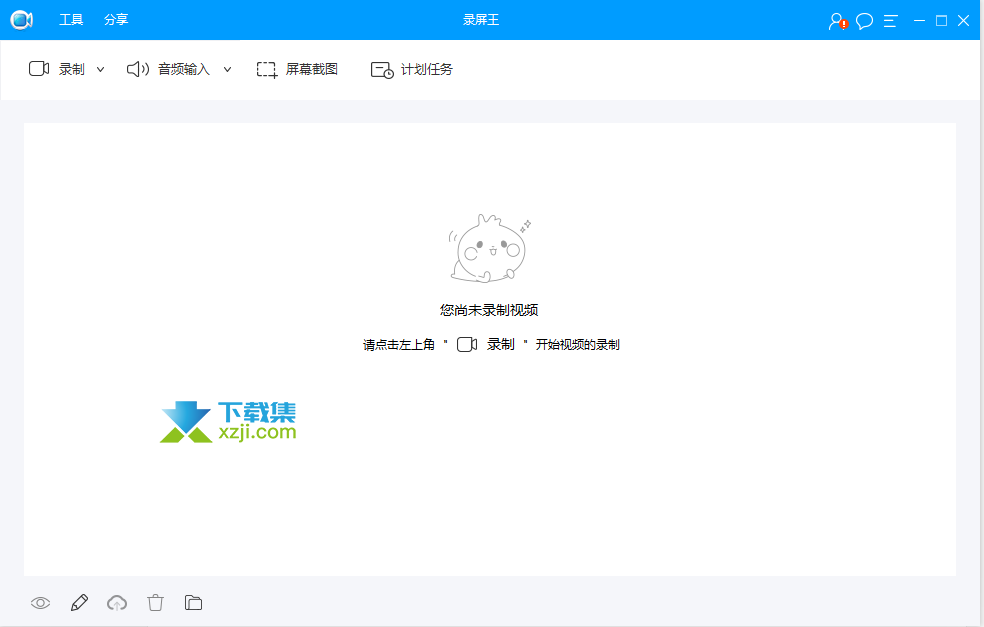Expand the 录制 dropdown arrow
This screenshot has height=627, width=984.
tap(100, 70)
